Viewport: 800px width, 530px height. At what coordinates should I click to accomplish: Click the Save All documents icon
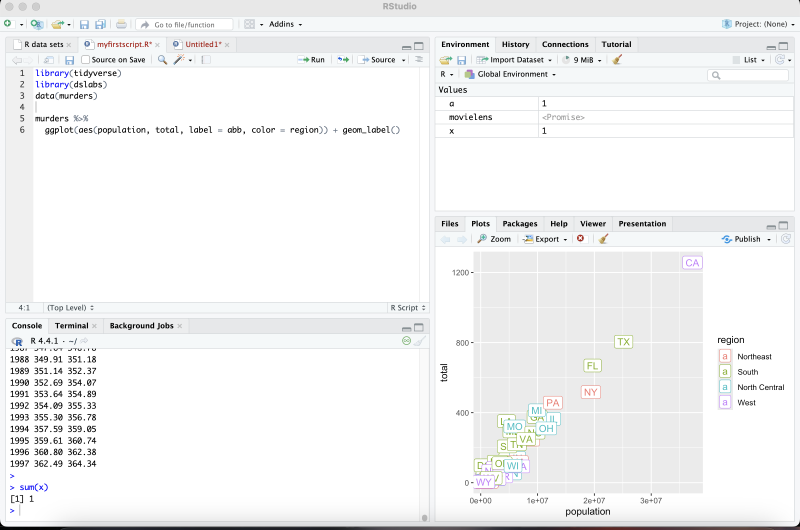click(x=101, y=24)
